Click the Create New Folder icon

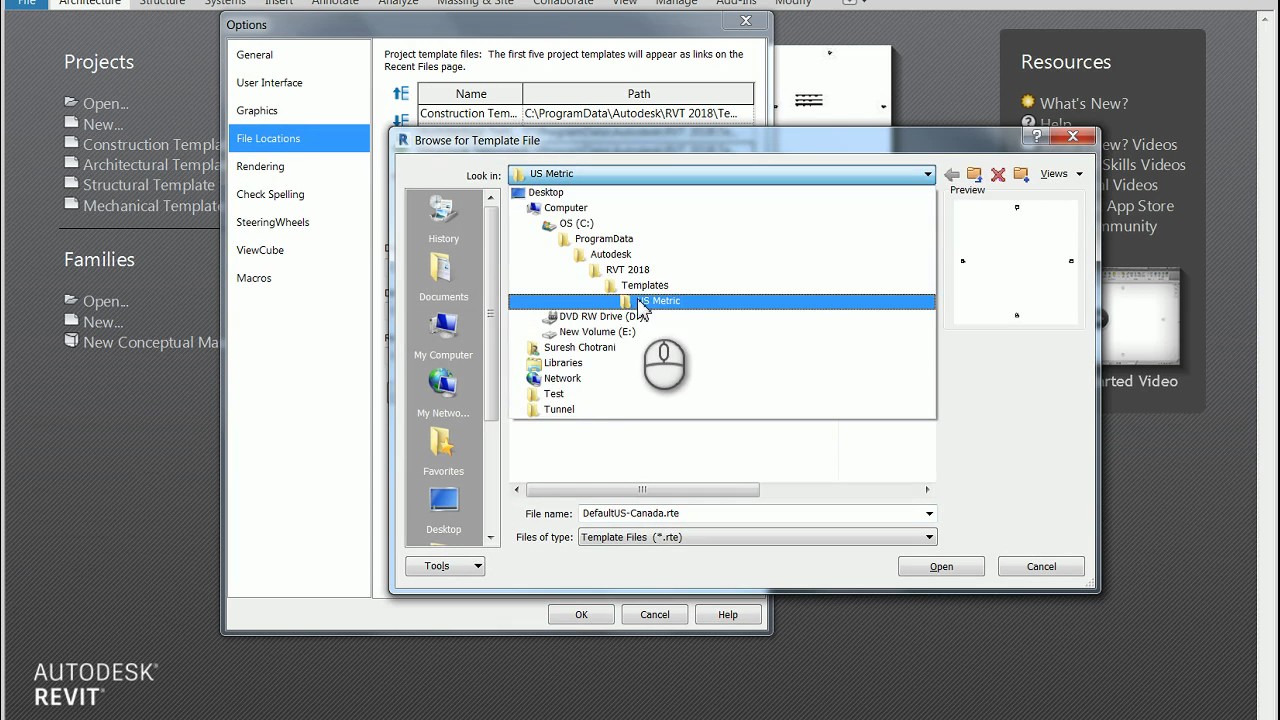[x=1021, y=174]
